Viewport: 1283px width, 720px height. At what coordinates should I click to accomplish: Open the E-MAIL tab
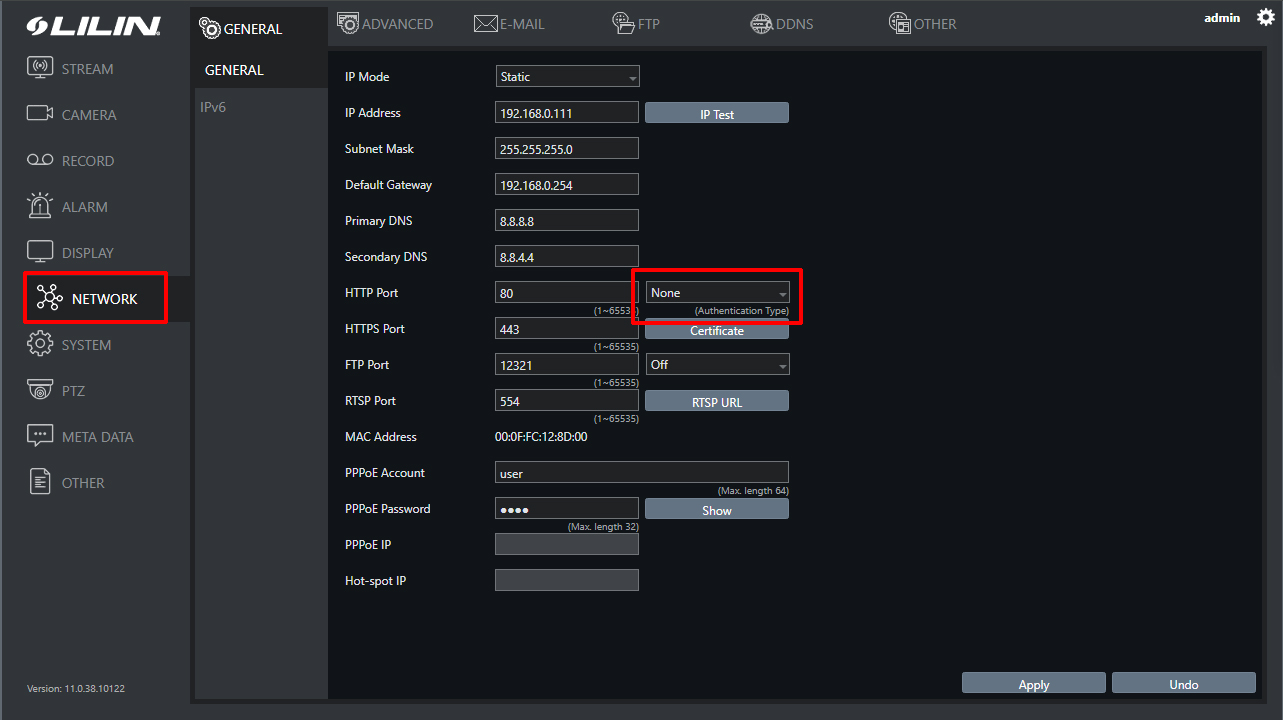coord(509,24)
